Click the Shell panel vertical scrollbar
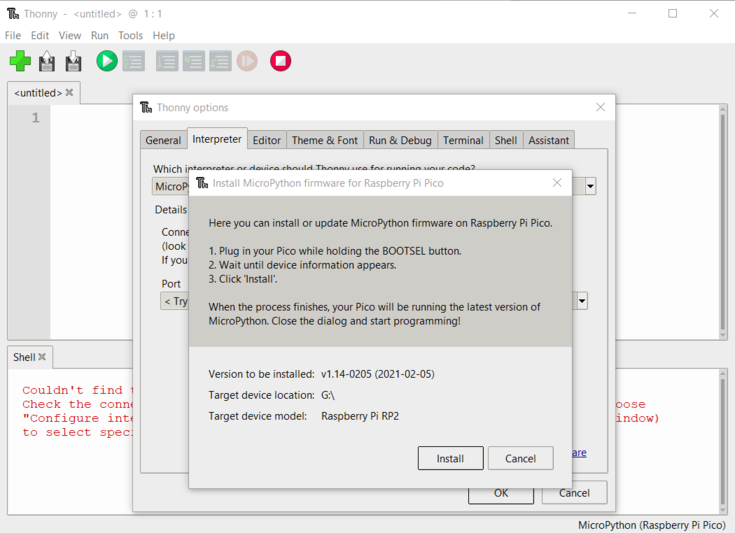The height and width of the screenshot is (533, 735). (x=723, y=442)
